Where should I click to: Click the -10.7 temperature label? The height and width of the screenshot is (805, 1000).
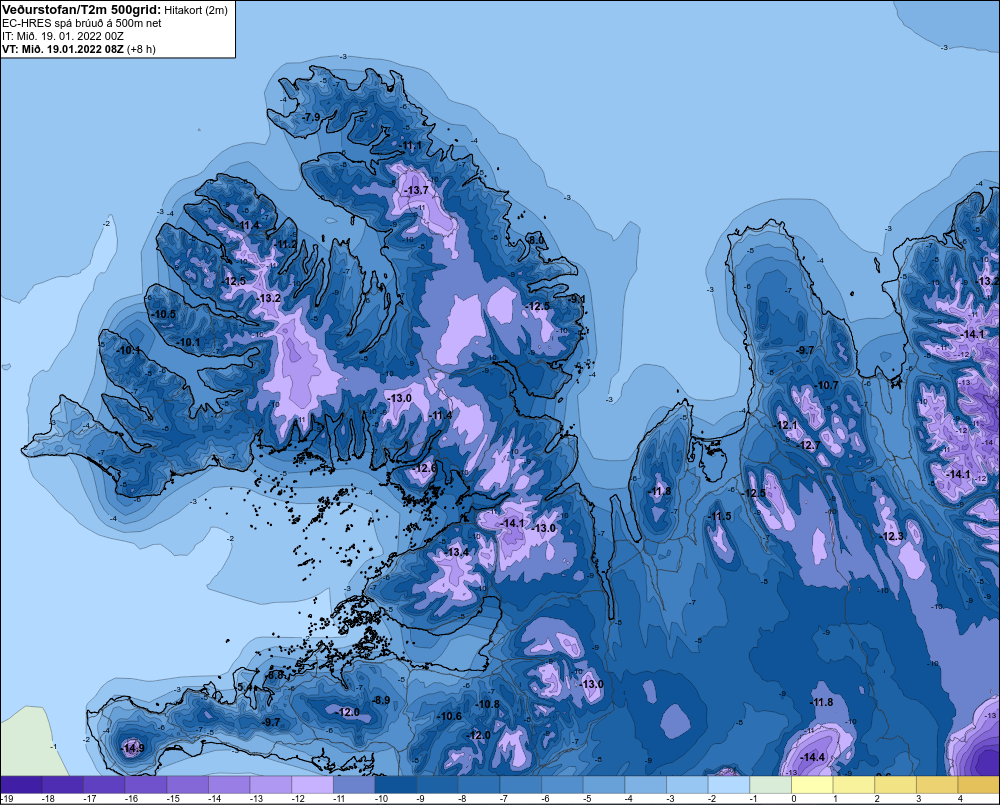point(827,385)
